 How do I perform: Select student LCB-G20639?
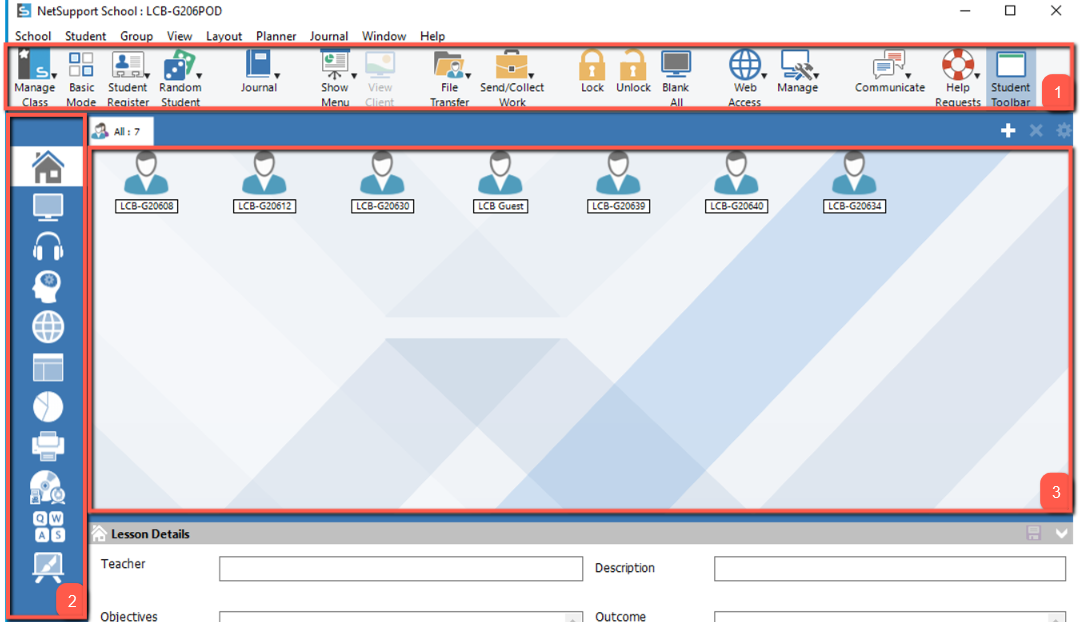618,183
